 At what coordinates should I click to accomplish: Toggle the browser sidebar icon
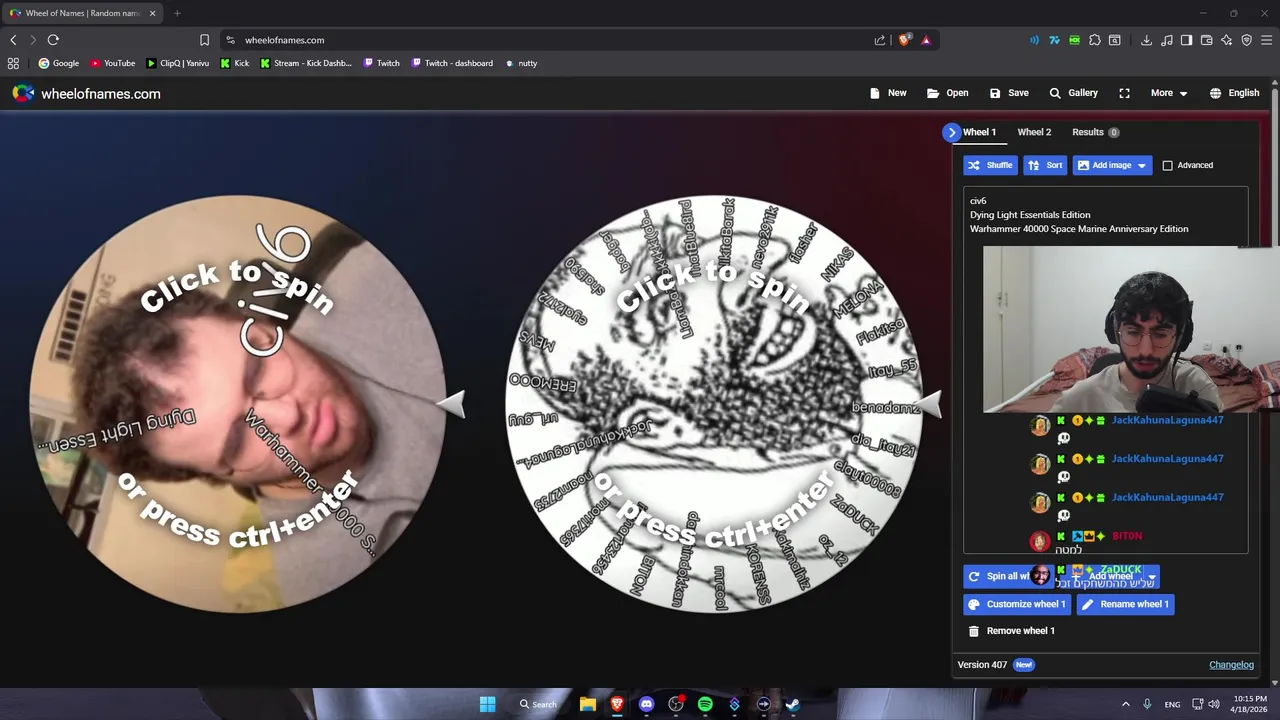tap(1186, 40)
